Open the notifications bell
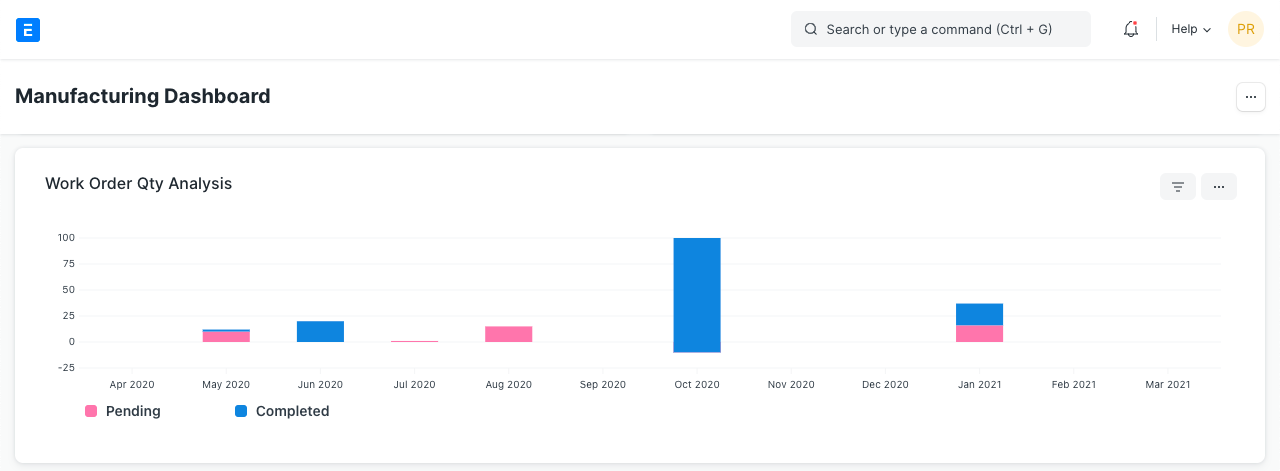 [1131, 30]
